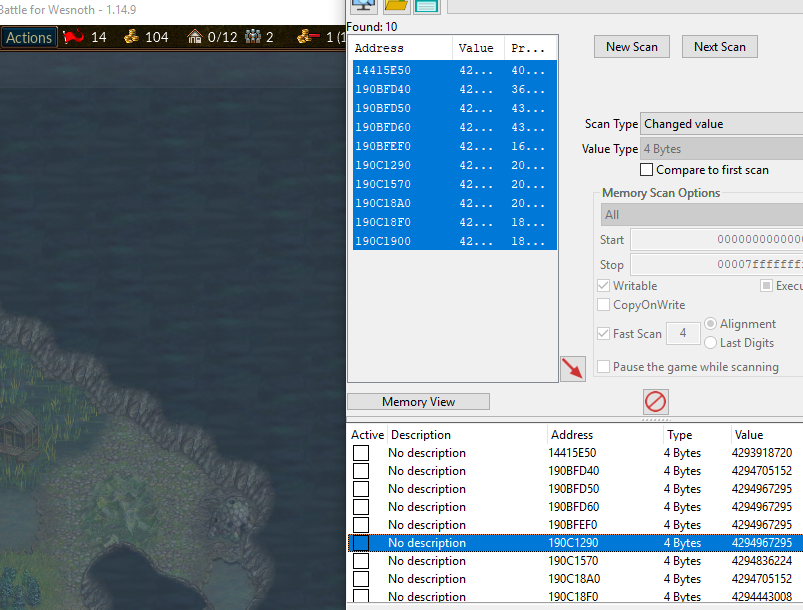The image size is (803, 610).
Task: Activate the 190C18A0 address table entry
Action: coord(361,579)
